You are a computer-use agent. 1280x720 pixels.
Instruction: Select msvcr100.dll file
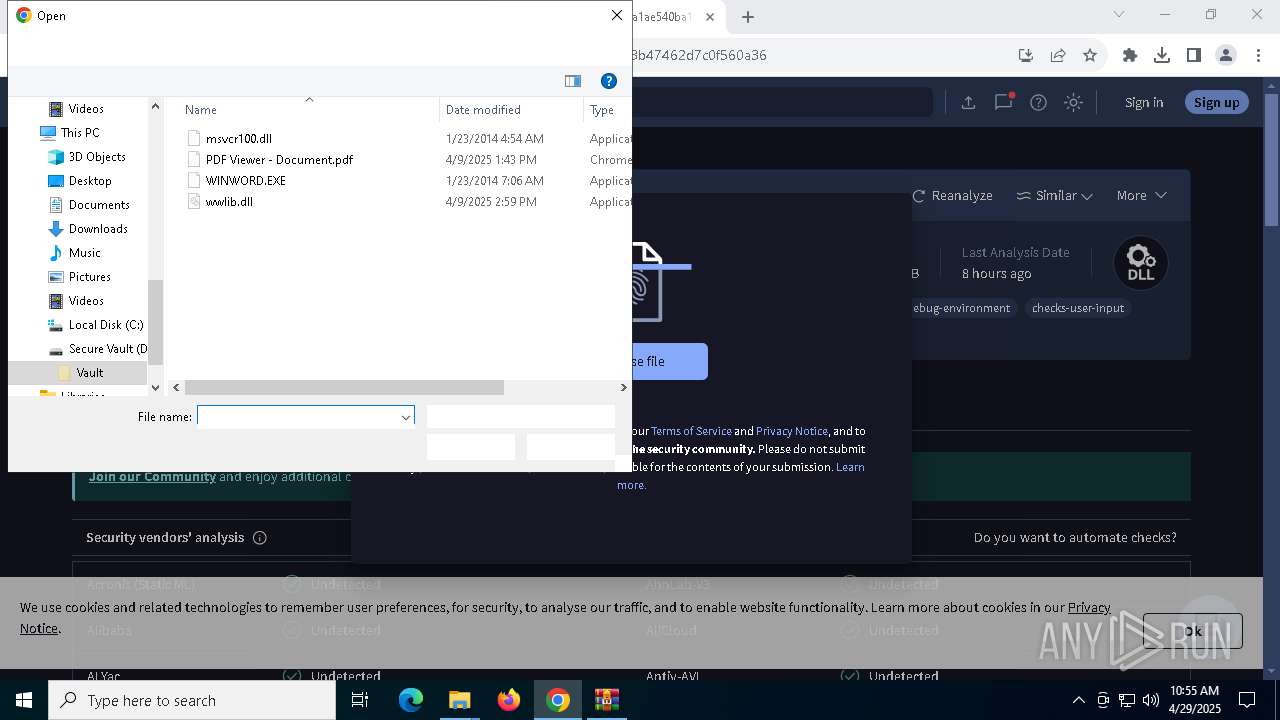pos(238,139)
